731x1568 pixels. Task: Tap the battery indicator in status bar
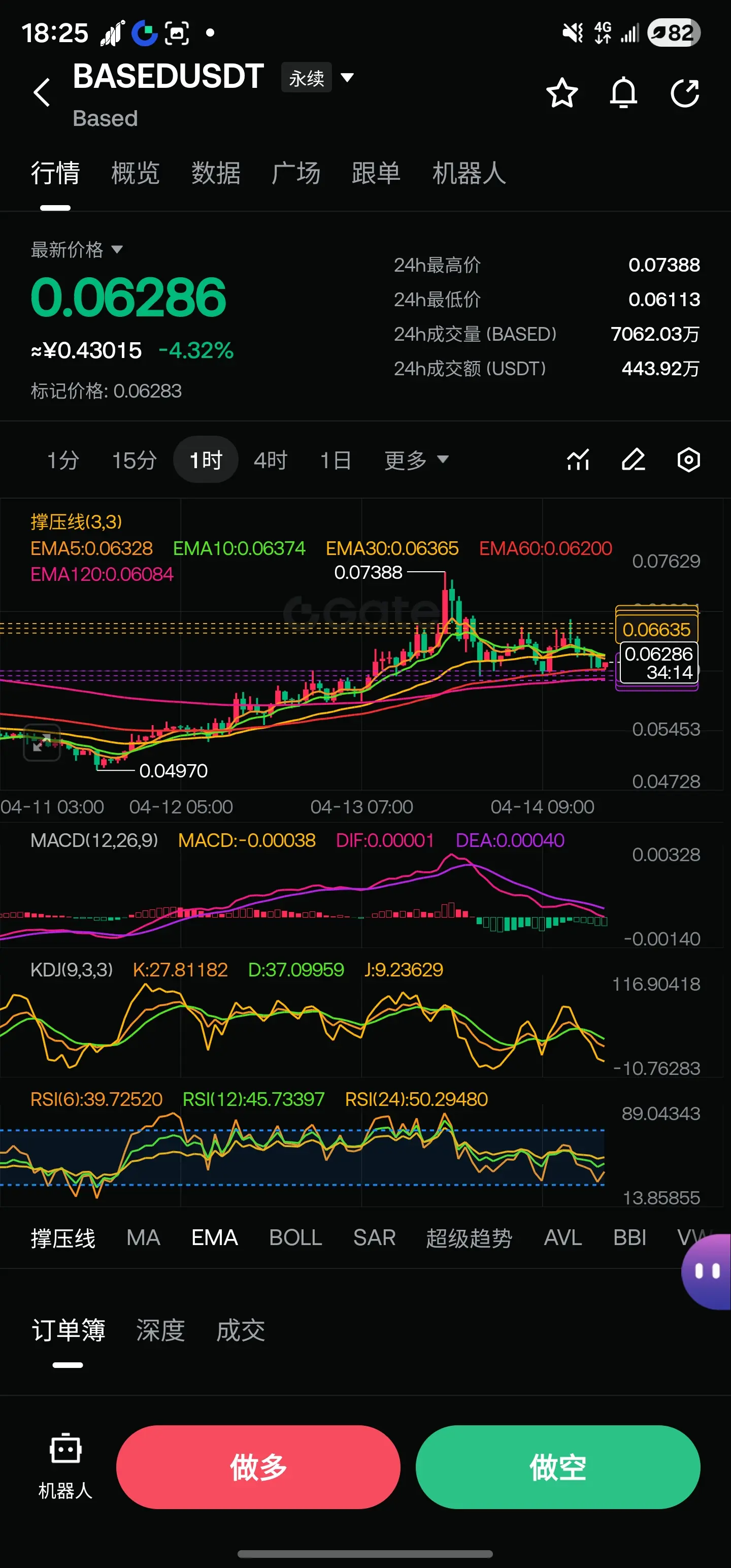pyautogui.click(x=674, y=33)
